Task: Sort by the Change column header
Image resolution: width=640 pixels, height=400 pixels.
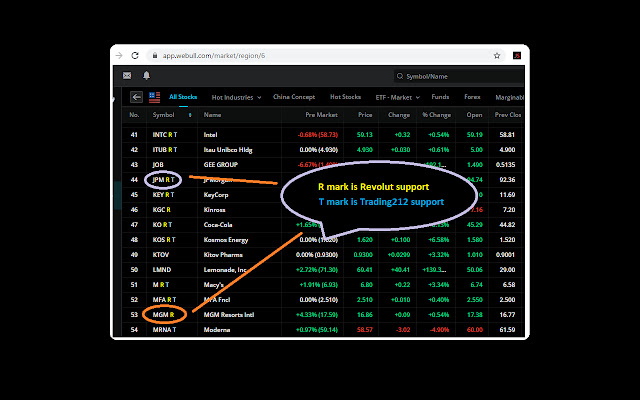Action: pos(399,115)
